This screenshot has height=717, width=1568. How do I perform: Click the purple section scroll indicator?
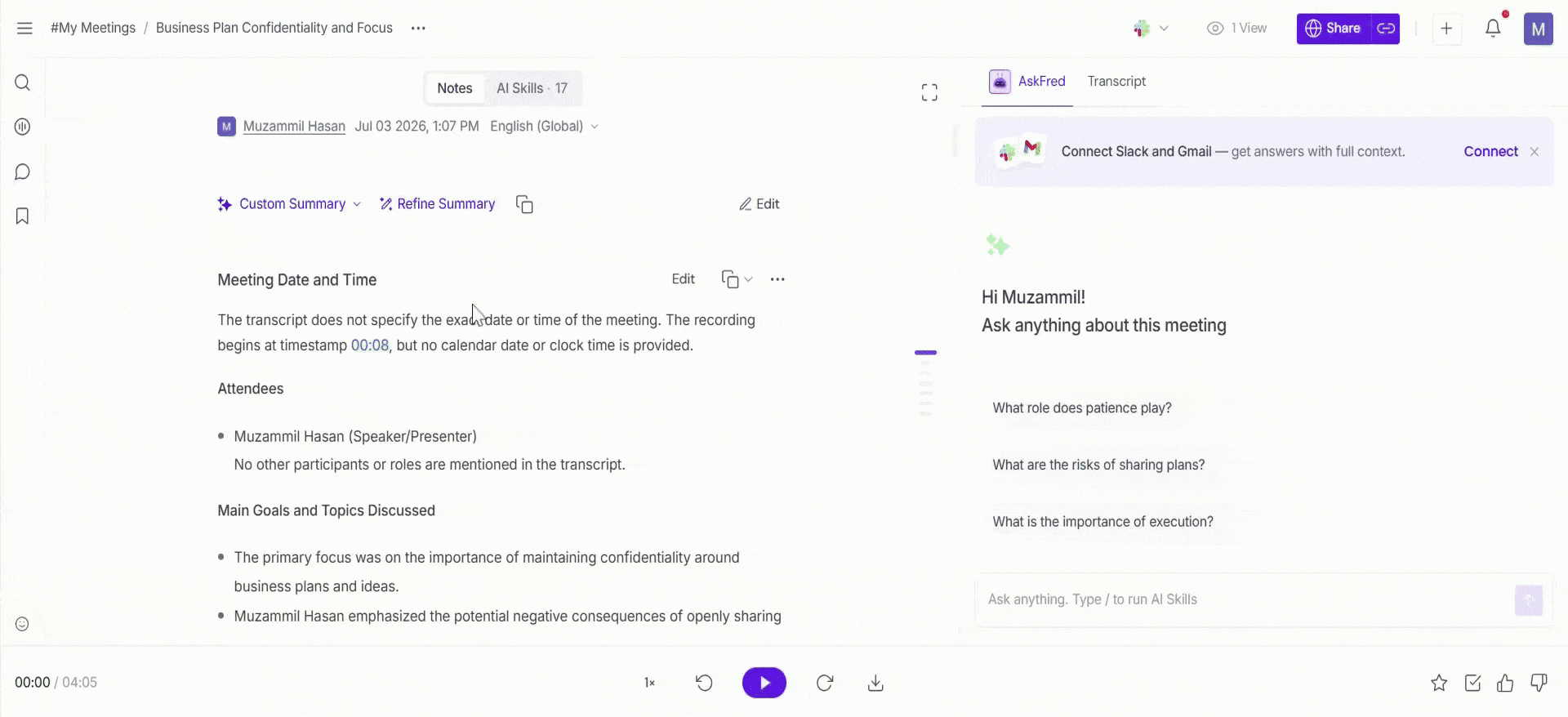(x=925, y=353)
